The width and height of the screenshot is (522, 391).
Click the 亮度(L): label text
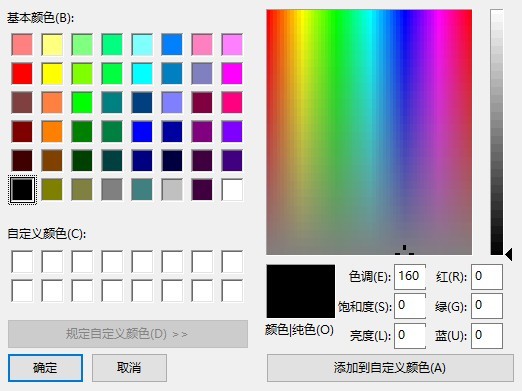tap(370, 336)
